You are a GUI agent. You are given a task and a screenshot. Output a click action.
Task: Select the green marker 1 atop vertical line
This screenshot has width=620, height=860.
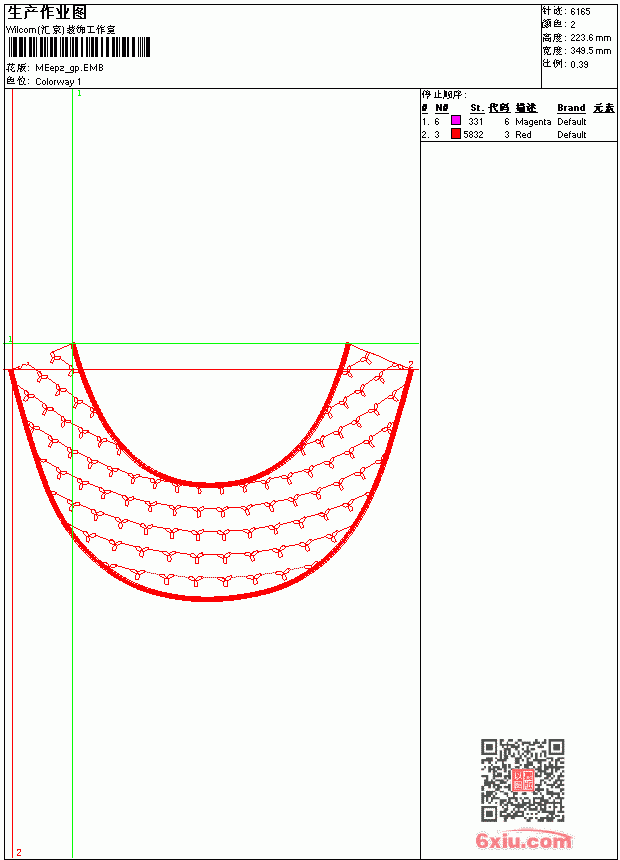(x=79, y=94)
